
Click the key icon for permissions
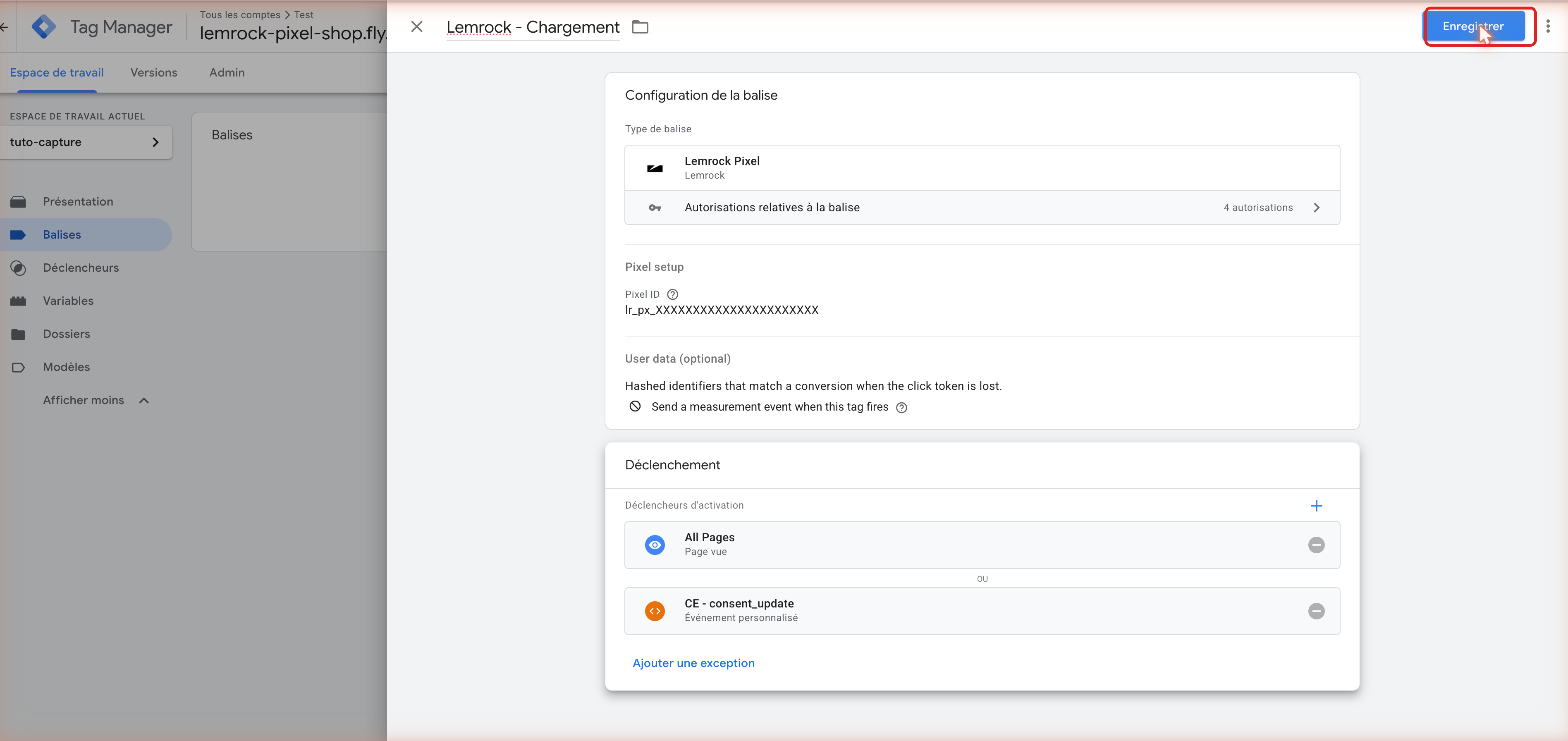(654, 208)
